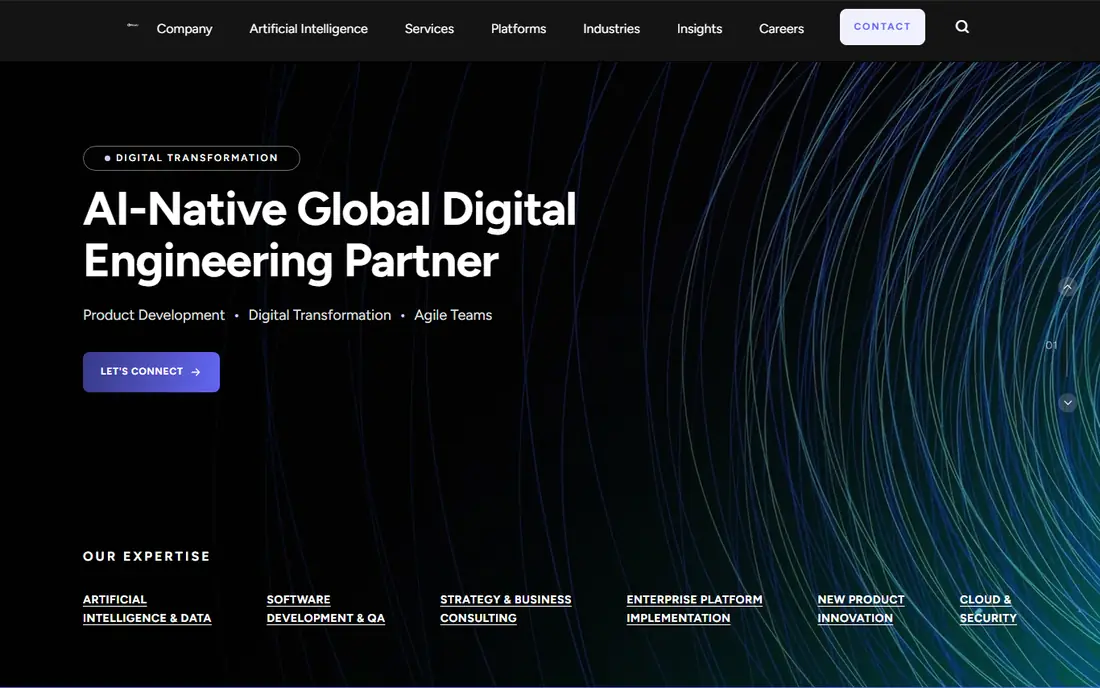Open the Artificial Intelligence menu
Screen dimensions: 1100x688
[x=309, y=29]
